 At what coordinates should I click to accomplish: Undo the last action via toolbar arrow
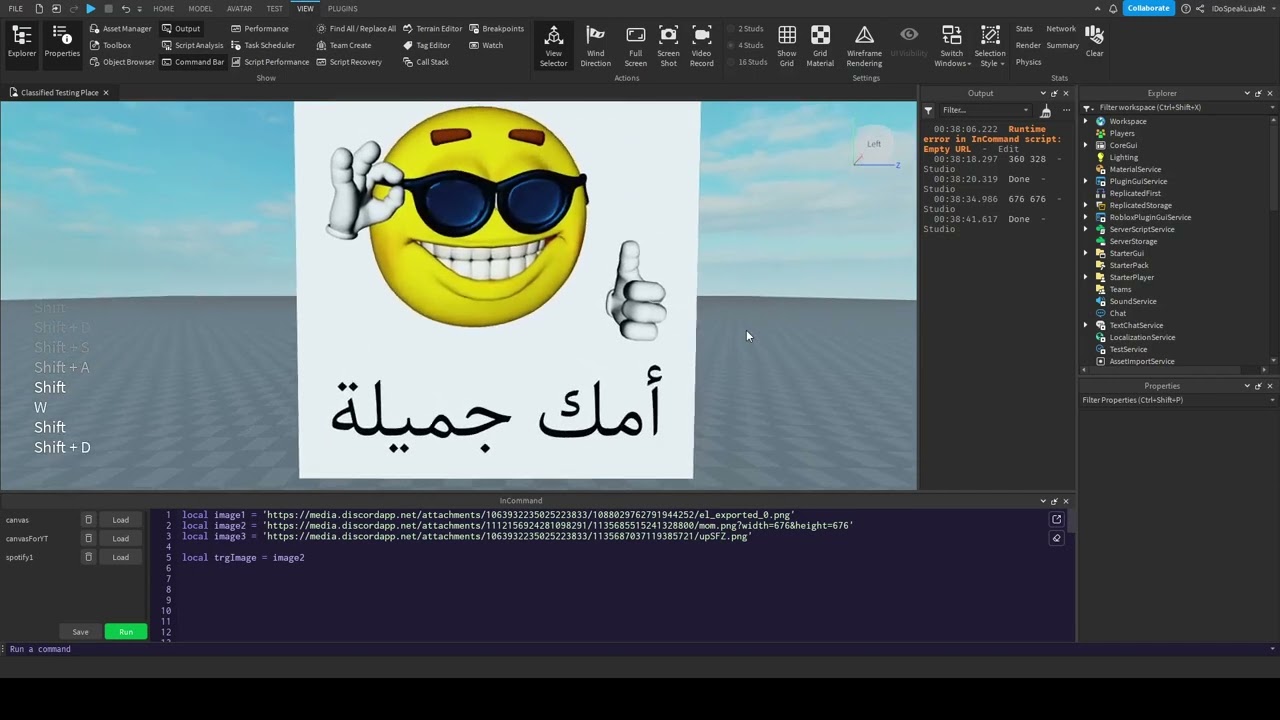pos(125,8)
